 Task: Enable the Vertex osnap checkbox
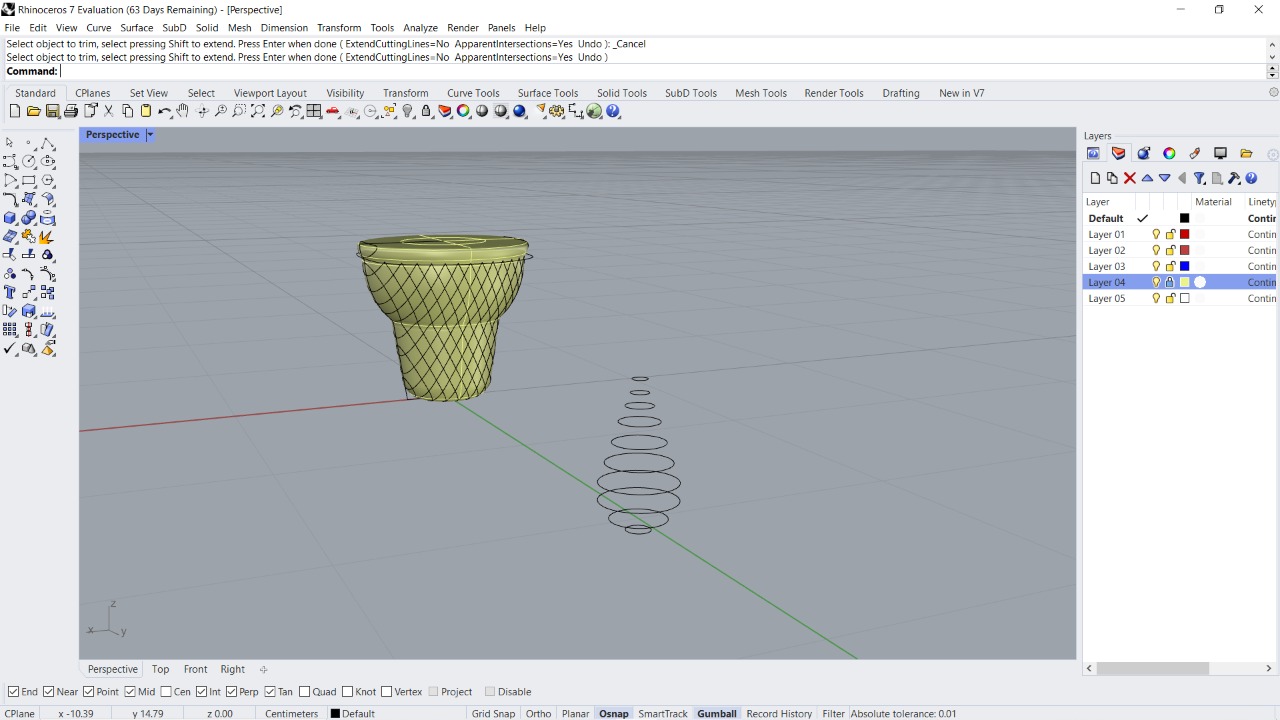387,692
